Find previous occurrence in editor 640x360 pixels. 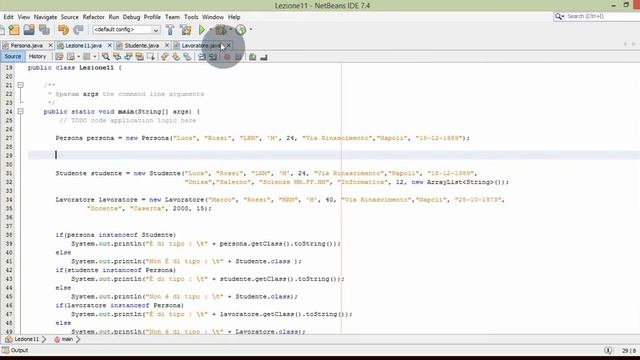click(117, 57)
